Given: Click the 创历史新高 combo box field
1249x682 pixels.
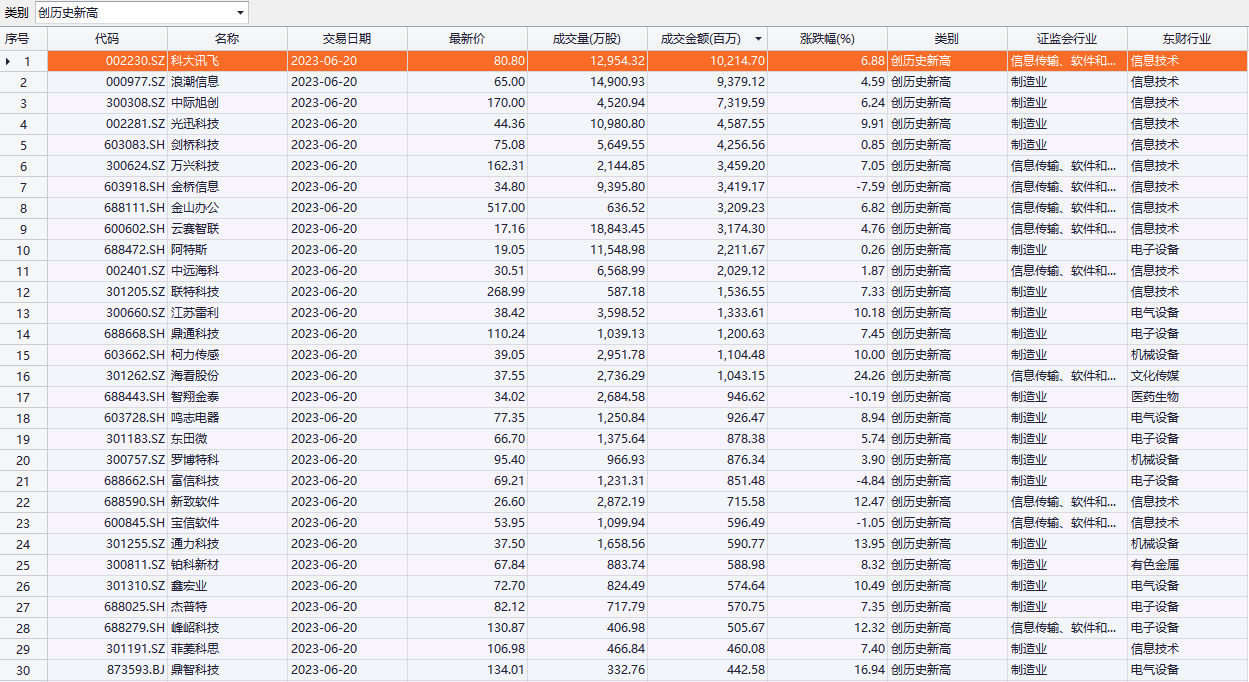Looking at the screenshot, I should 133,13.
